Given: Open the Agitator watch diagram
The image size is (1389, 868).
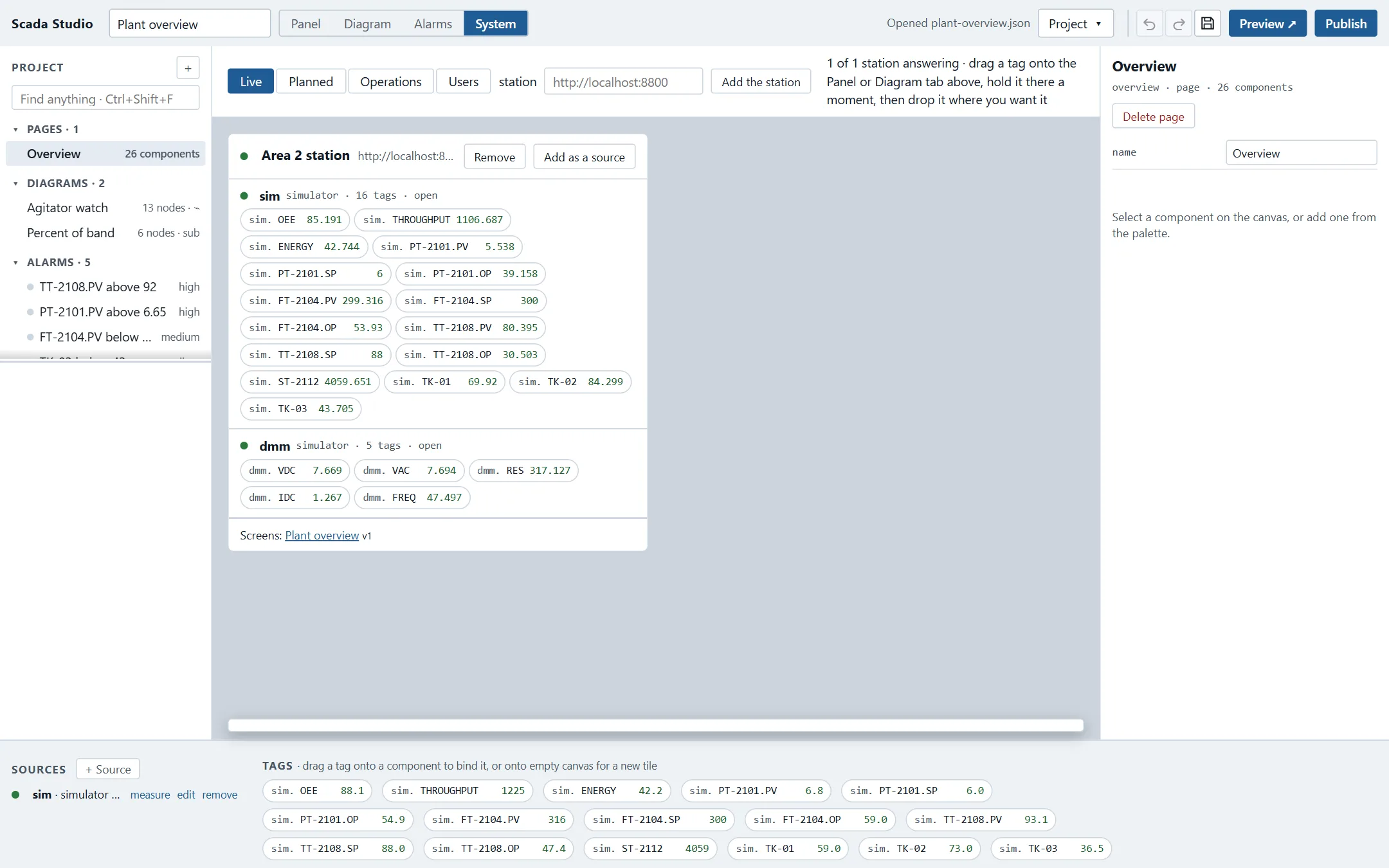Looking at the screenshot, I should (x=105, y=208).
